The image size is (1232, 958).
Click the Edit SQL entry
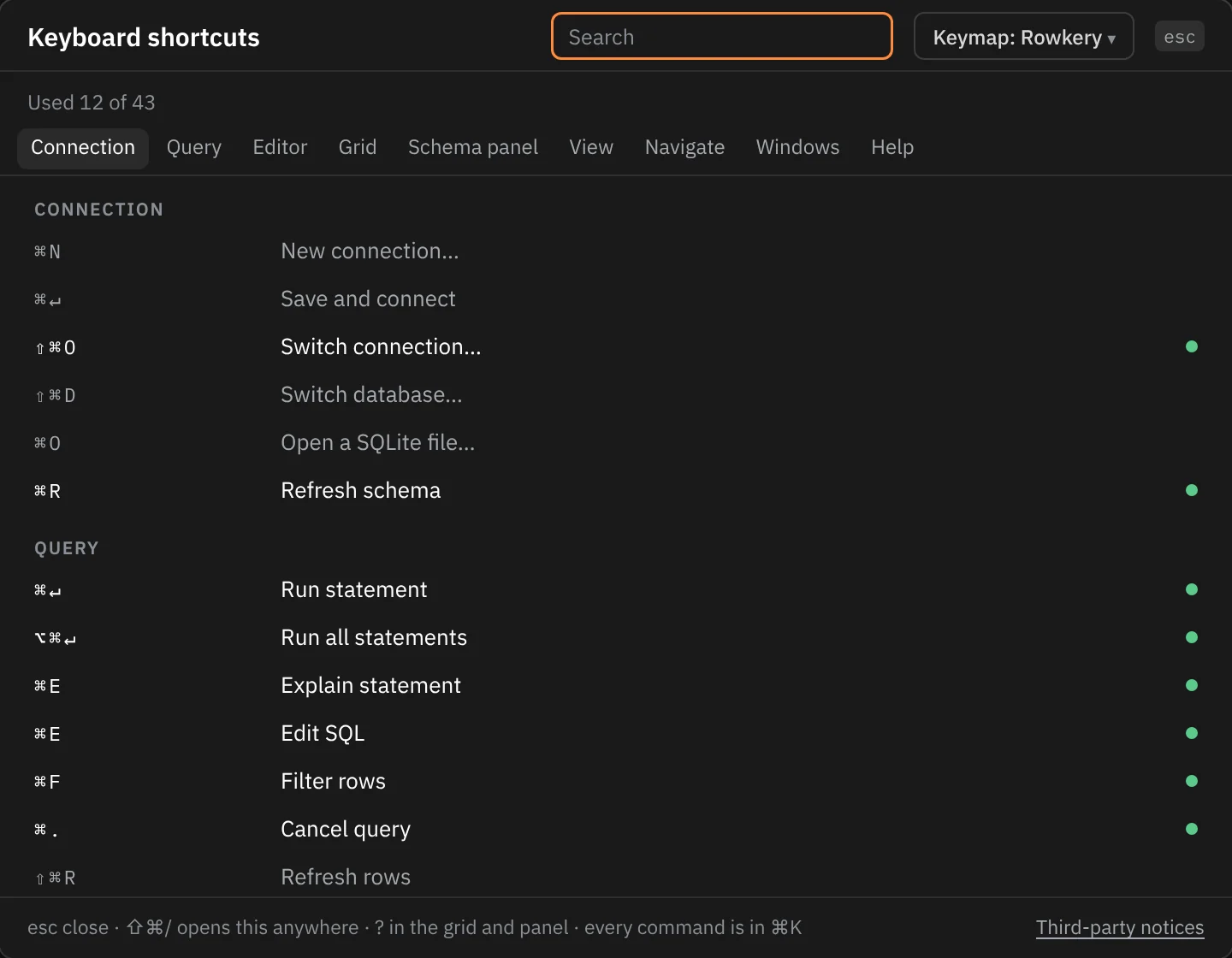click(616, 734)
